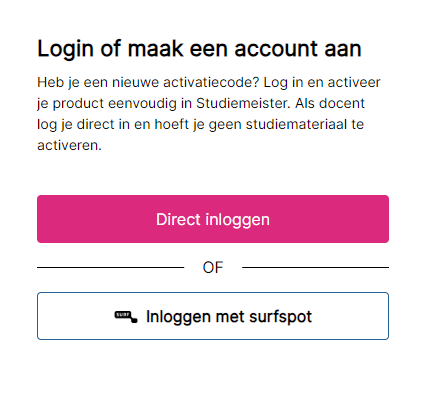The width and height of the screenshot is (428, 414).
Task: Click the SURF key icon
Action: pos(126,316)
